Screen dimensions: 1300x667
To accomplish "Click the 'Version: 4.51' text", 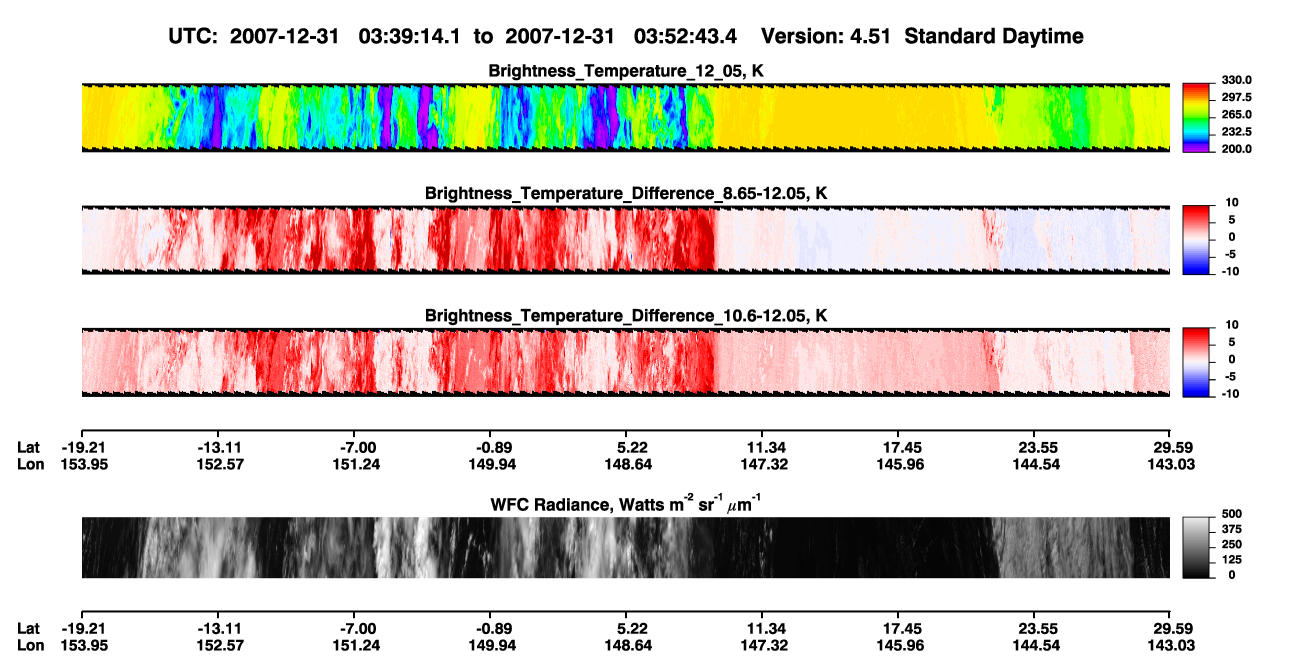I will [x=826, y=37].
